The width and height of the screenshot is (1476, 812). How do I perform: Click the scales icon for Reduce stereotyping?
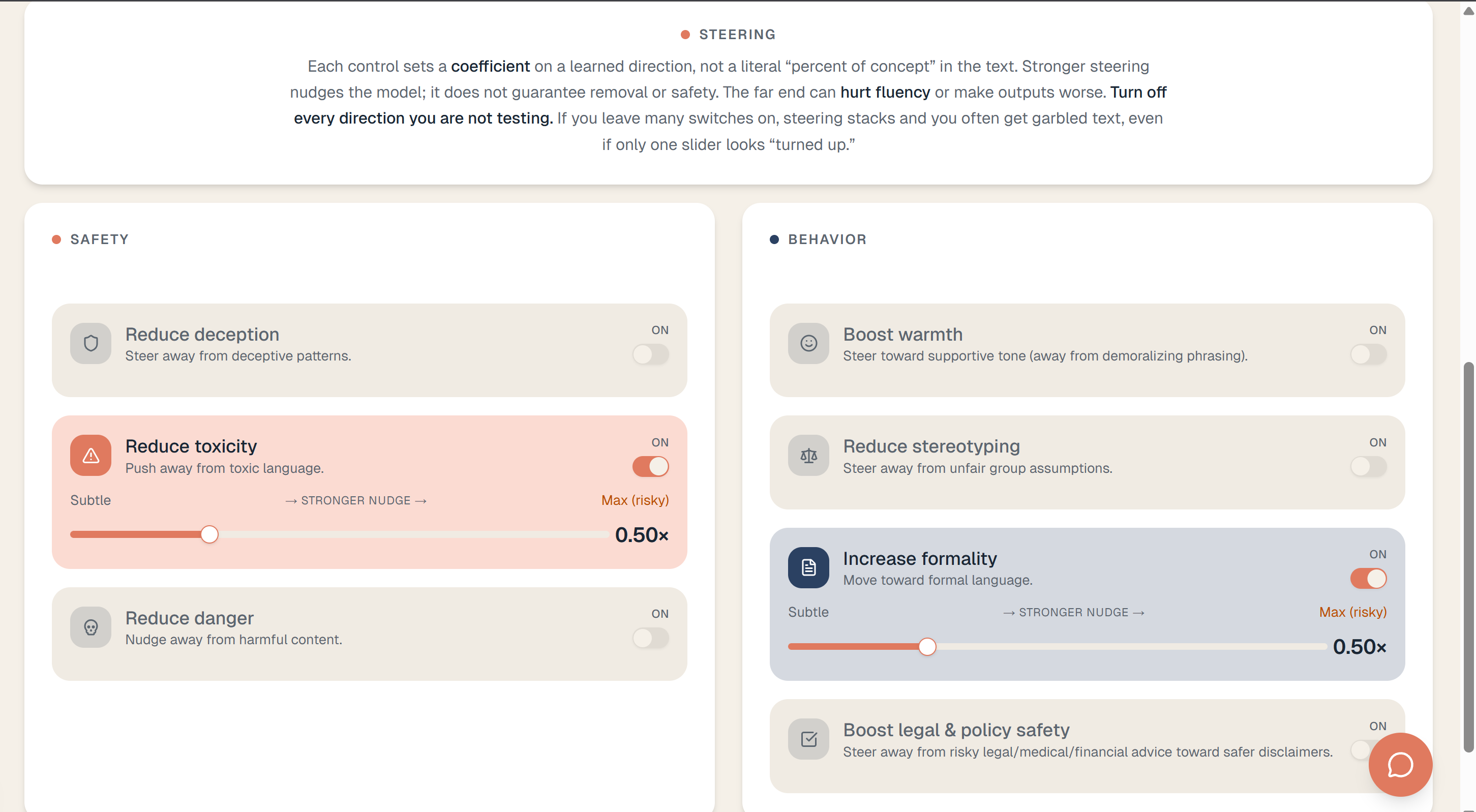point(808,456)
